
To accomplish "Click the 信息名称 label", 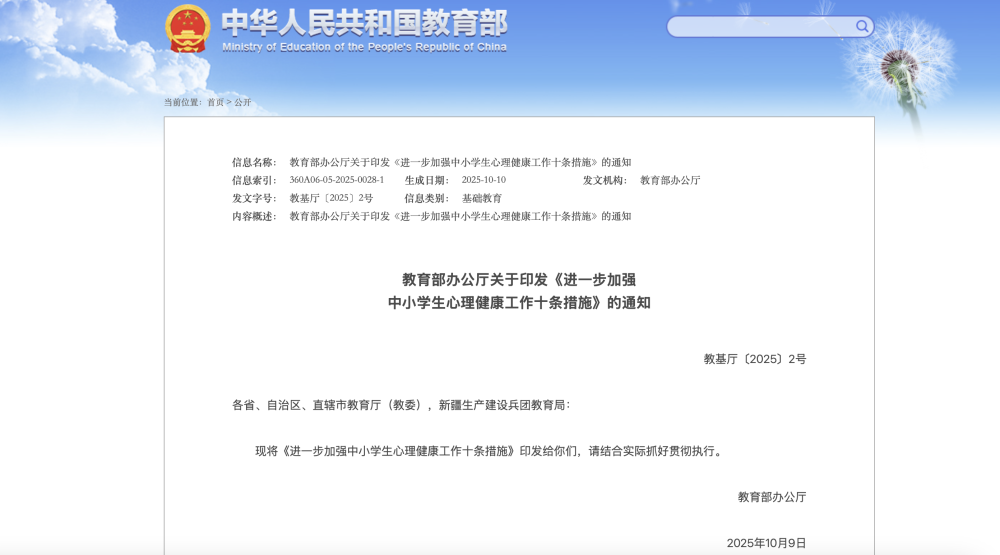I will 254,162.
